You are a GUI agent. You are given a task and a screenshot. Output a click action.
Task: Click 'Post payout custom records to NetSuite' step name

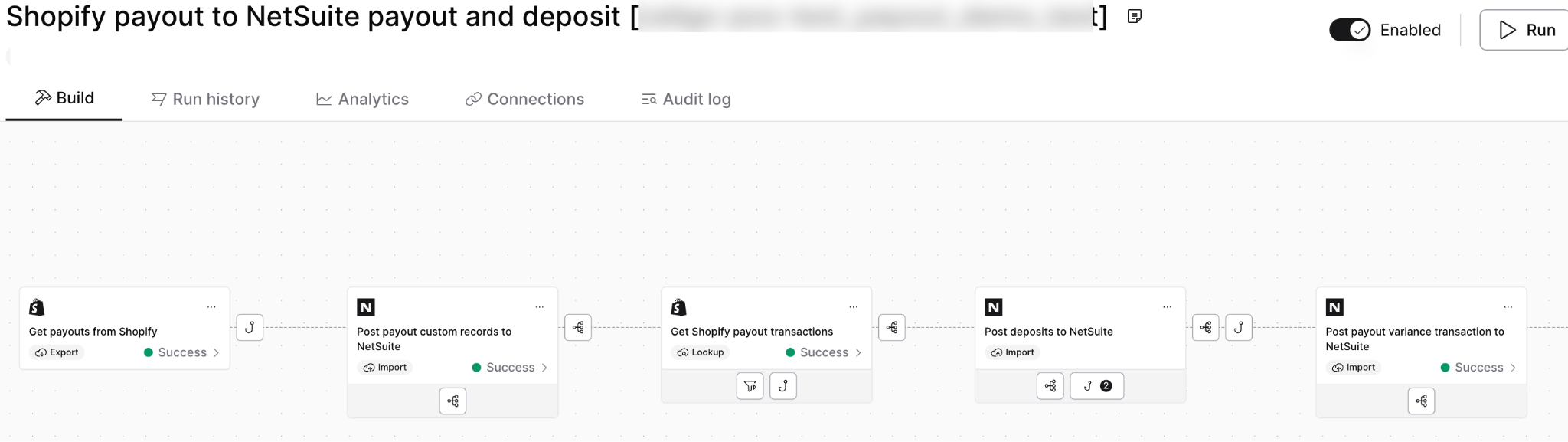point(434,339)
